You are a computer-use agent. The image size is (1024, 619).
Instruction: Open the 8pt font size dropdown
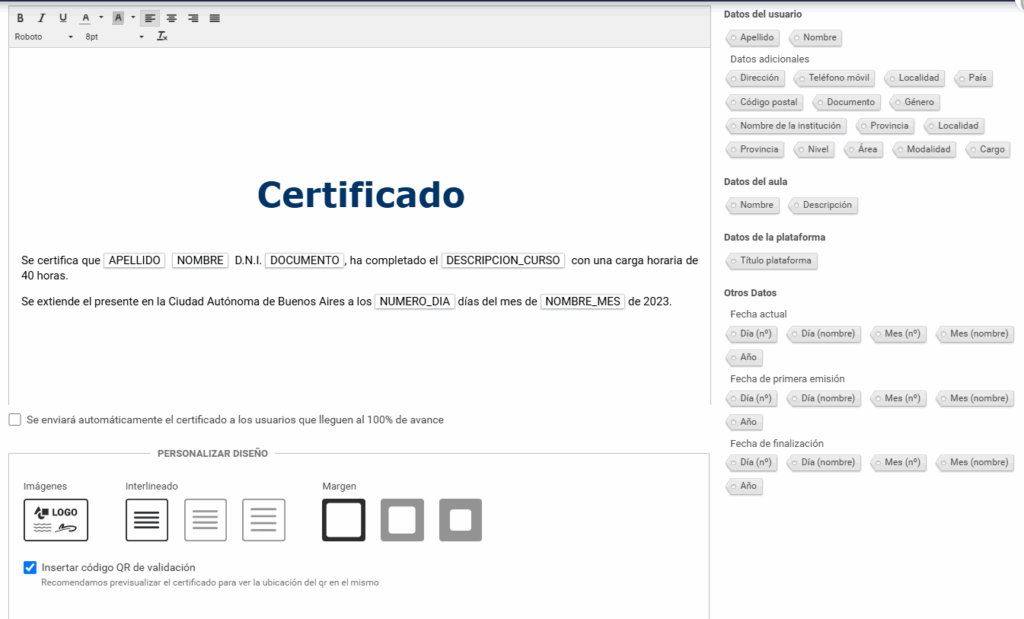[141, 36]
